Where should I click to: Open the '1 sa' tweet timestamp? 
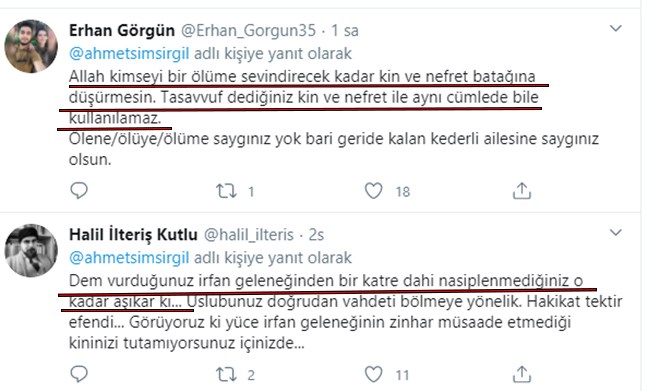(x=345, y=31)
